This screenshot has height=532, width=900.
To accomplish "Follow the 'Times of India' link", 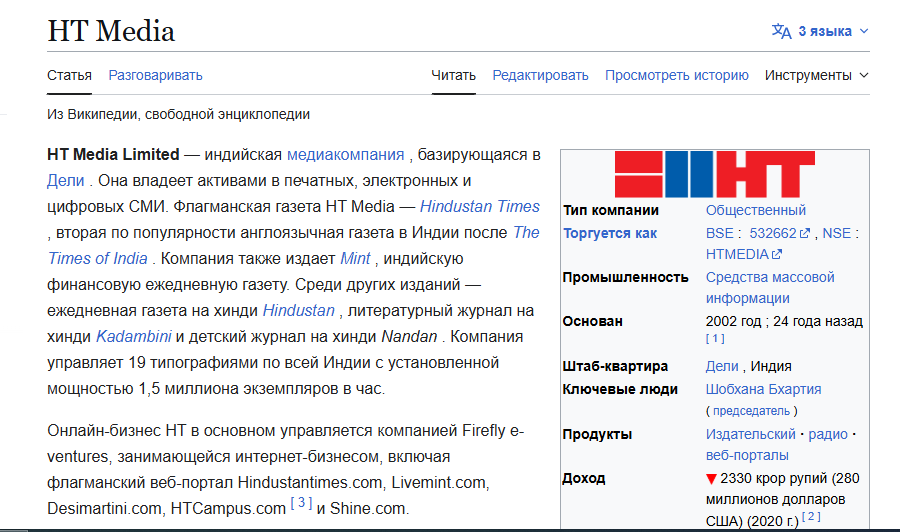I will (98, 258).
